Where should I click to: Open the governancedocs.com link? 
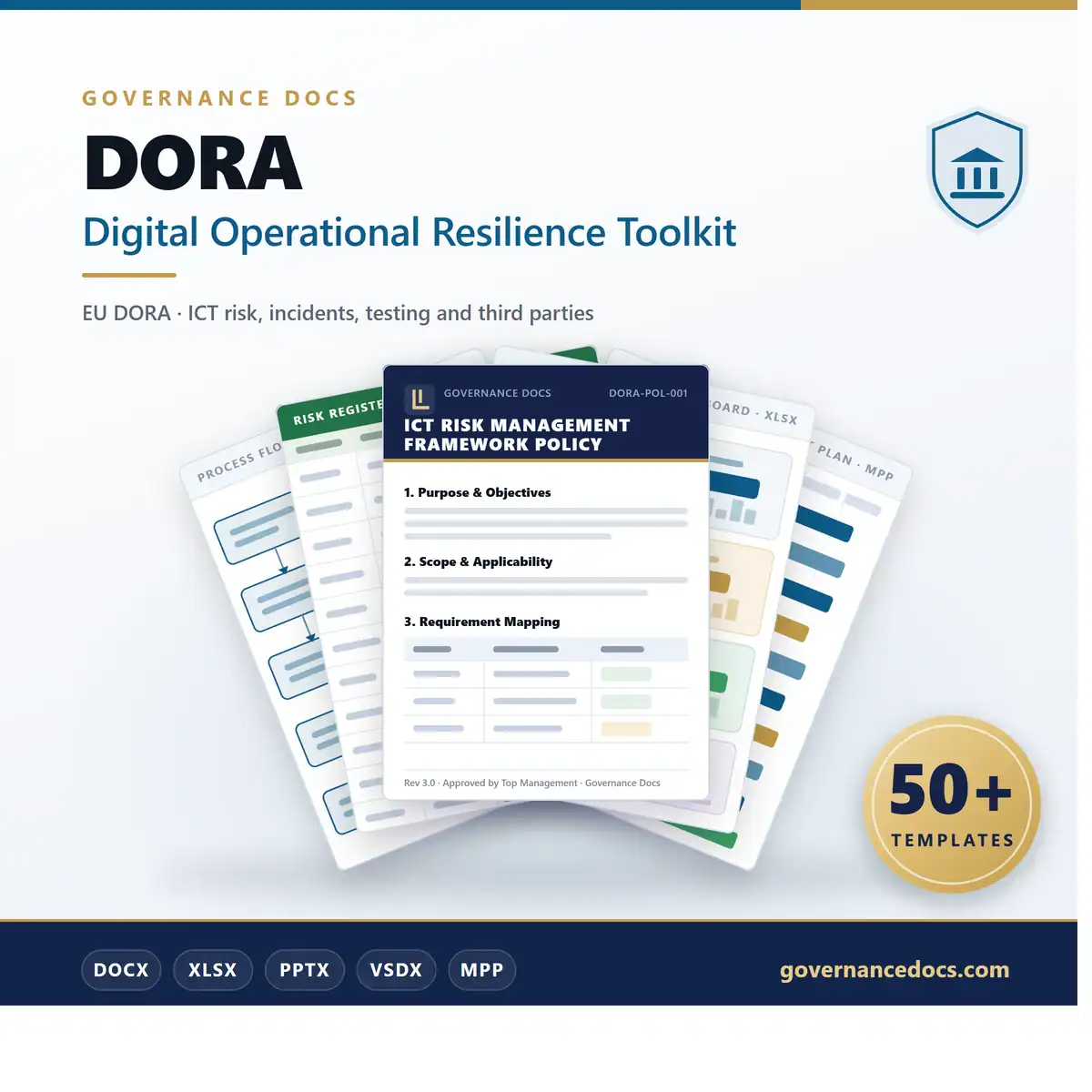(x=895, y=970)
